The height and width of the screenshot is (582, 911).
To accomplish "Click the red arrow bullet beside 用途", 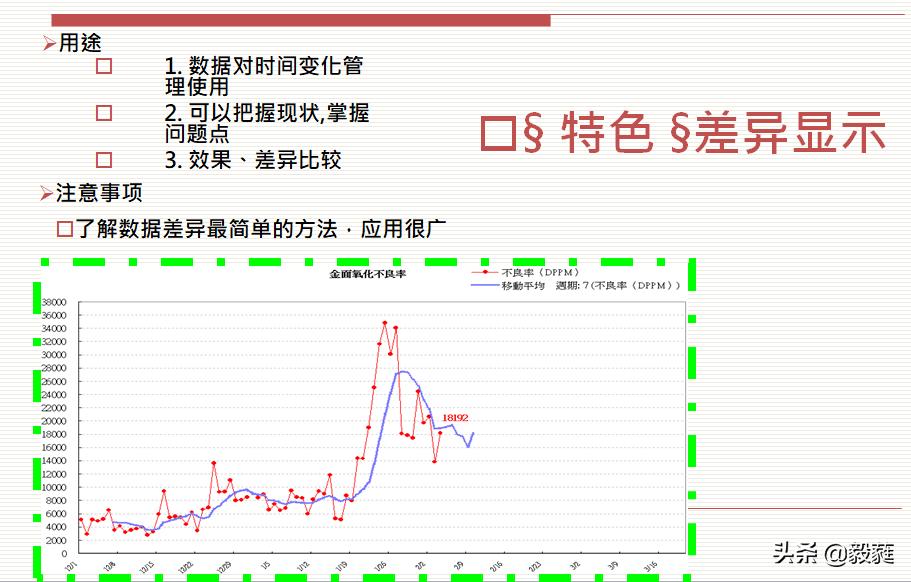I will pos(46,44).
